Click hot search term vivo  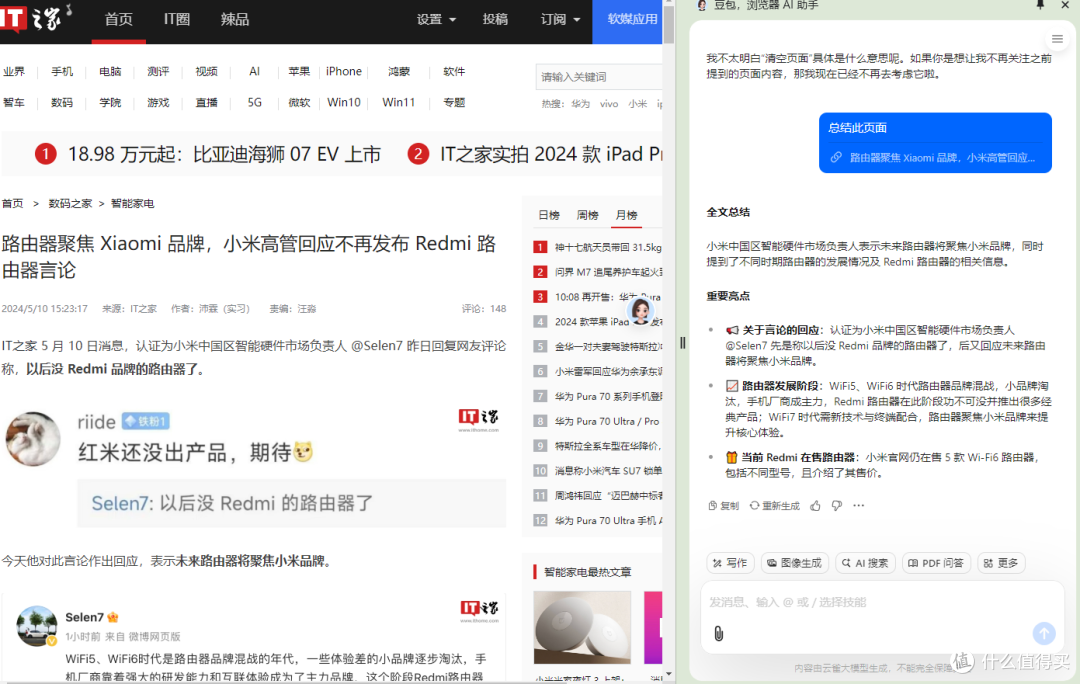609,103
